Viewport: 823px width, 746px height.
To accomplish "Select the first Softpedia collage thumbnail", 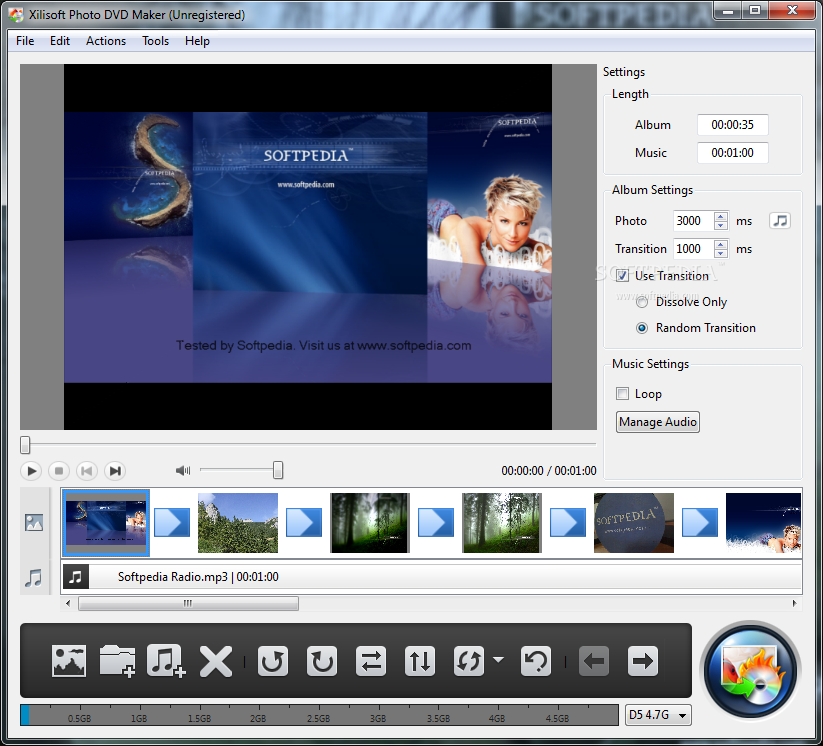I will 106,522.
